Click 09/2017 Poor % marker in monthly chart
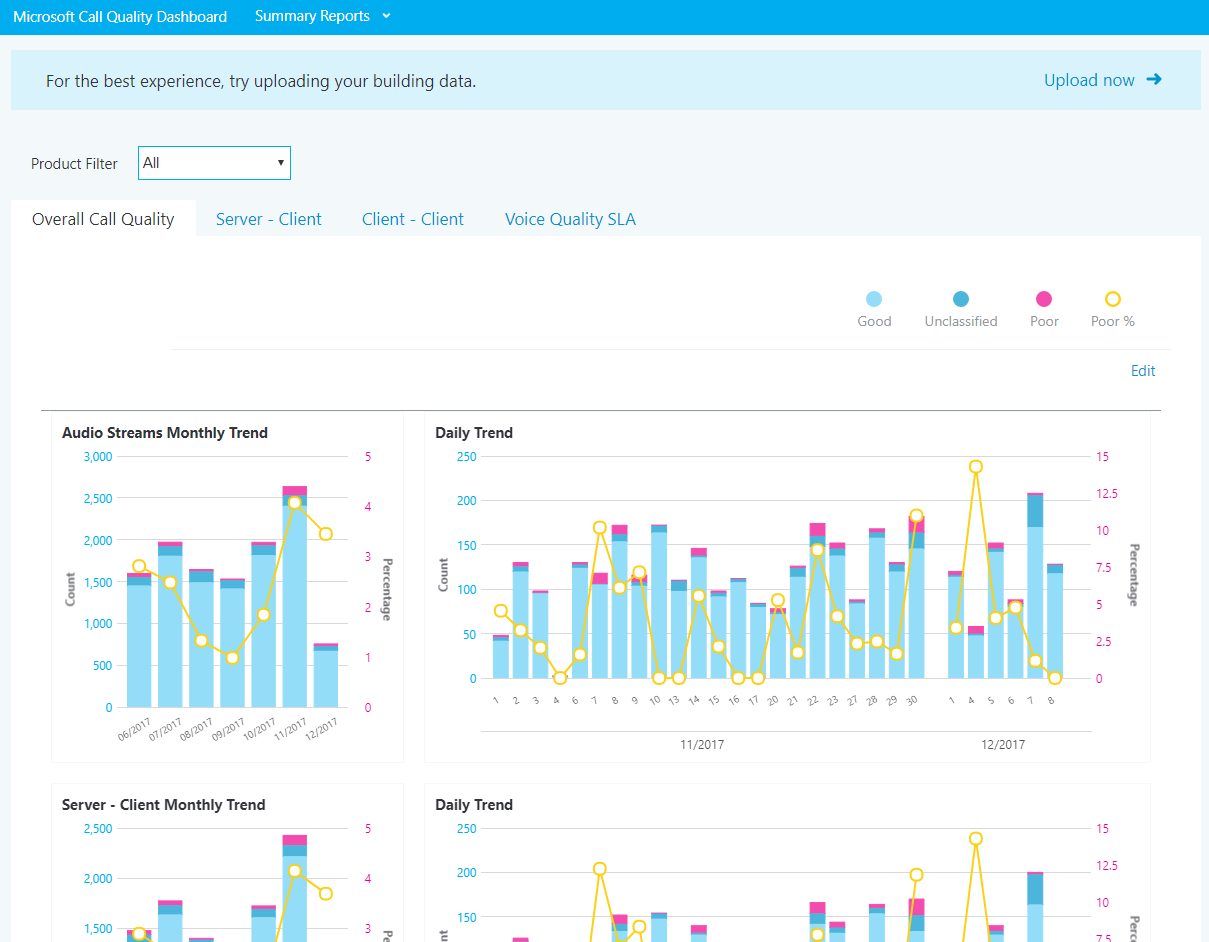 (232, 658)
